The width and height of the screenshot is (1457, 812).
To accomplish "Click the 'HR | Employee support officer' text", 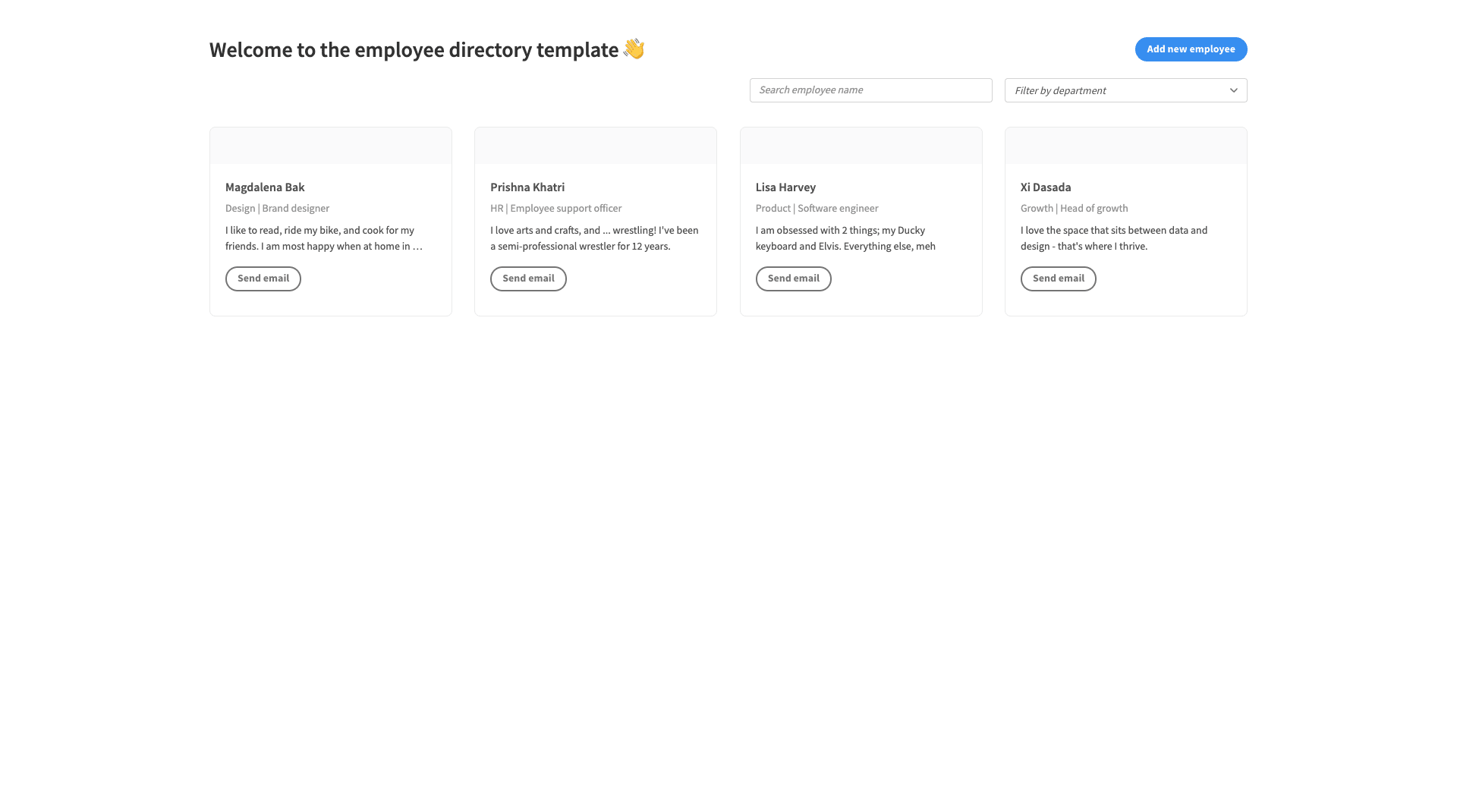I will tap(555, 209).
